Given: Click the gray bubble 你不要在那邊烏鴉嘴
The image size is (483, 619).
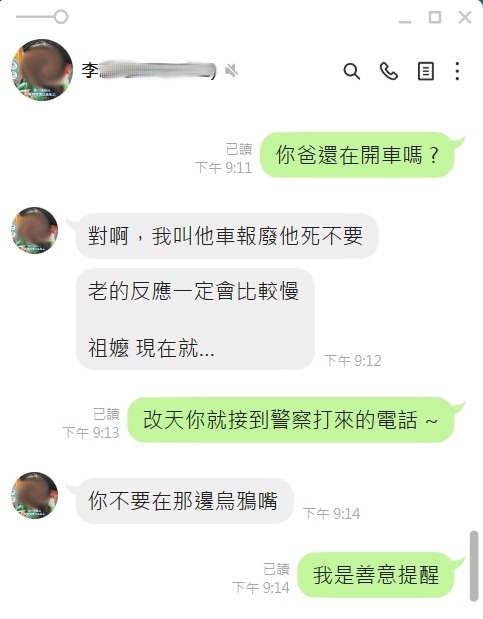Looking at the screenshot, I should point(184,501).
